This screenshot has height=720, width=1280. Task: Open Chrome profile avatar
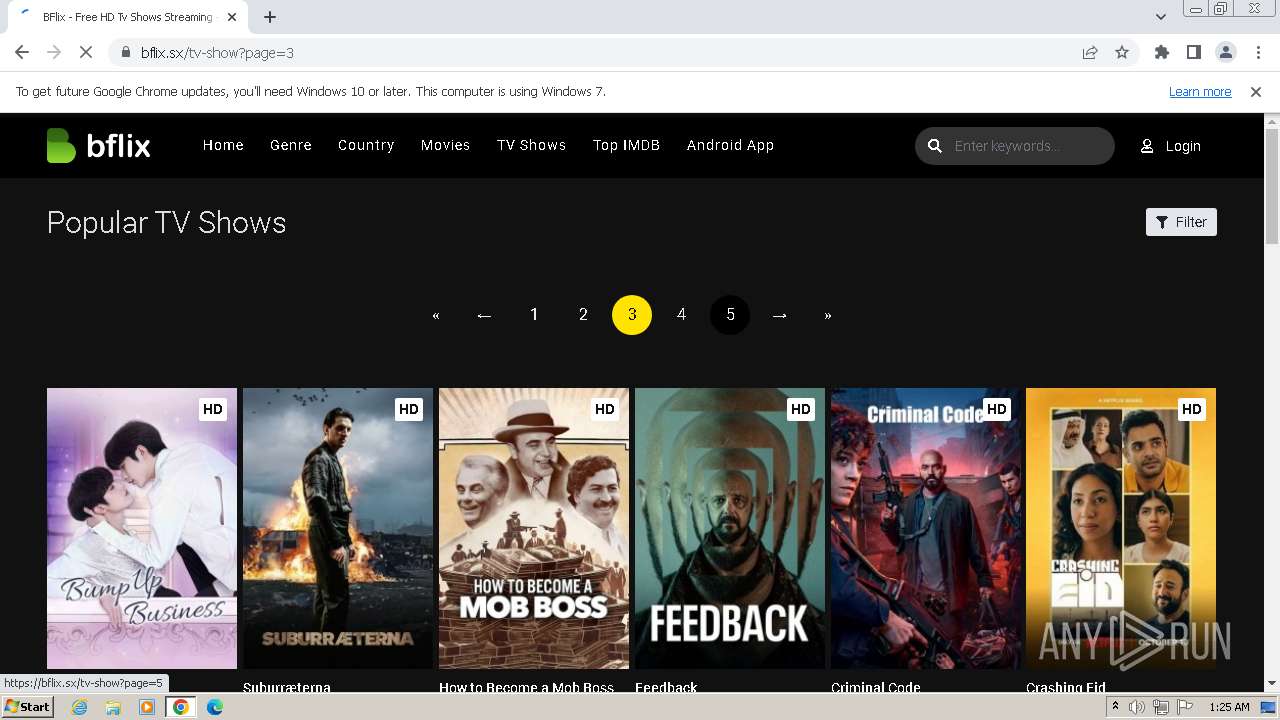[x=1226, y=53]
